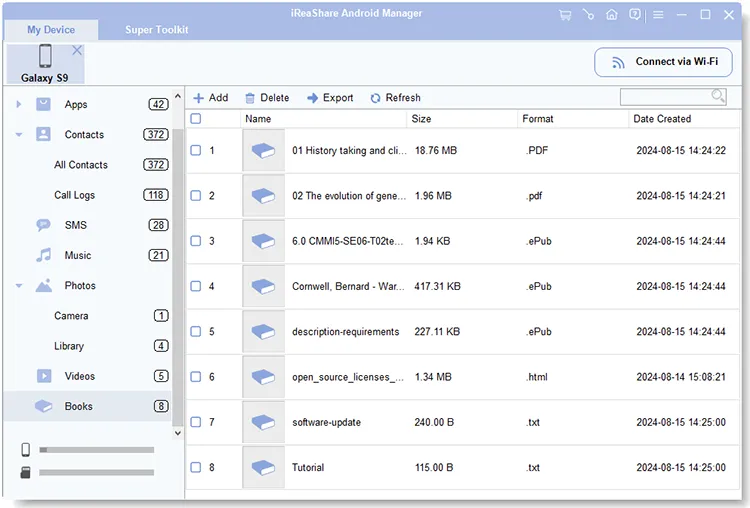Click book thumbnail for Tutorial
The image size is (750, 508).
click(264, 467)
